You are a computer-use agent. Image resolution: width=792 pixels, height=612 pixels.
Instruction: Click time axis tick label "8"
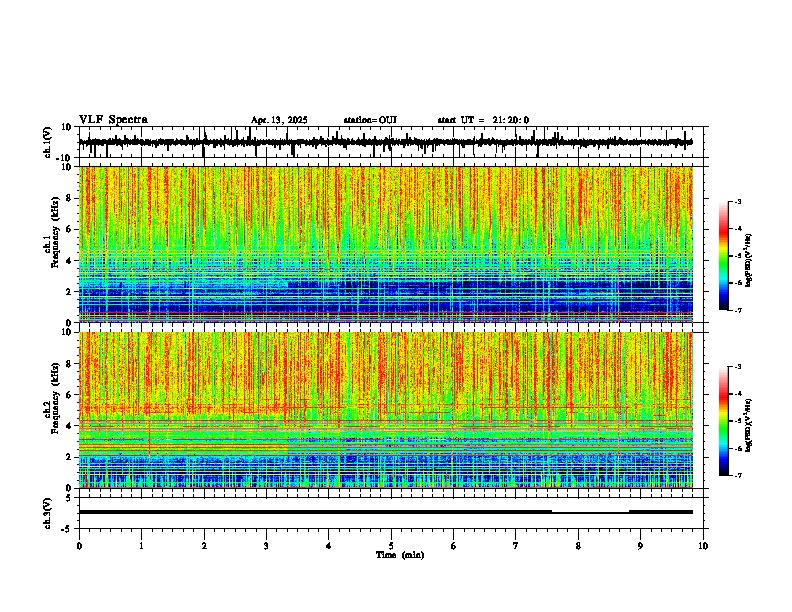tap(578, 546)
